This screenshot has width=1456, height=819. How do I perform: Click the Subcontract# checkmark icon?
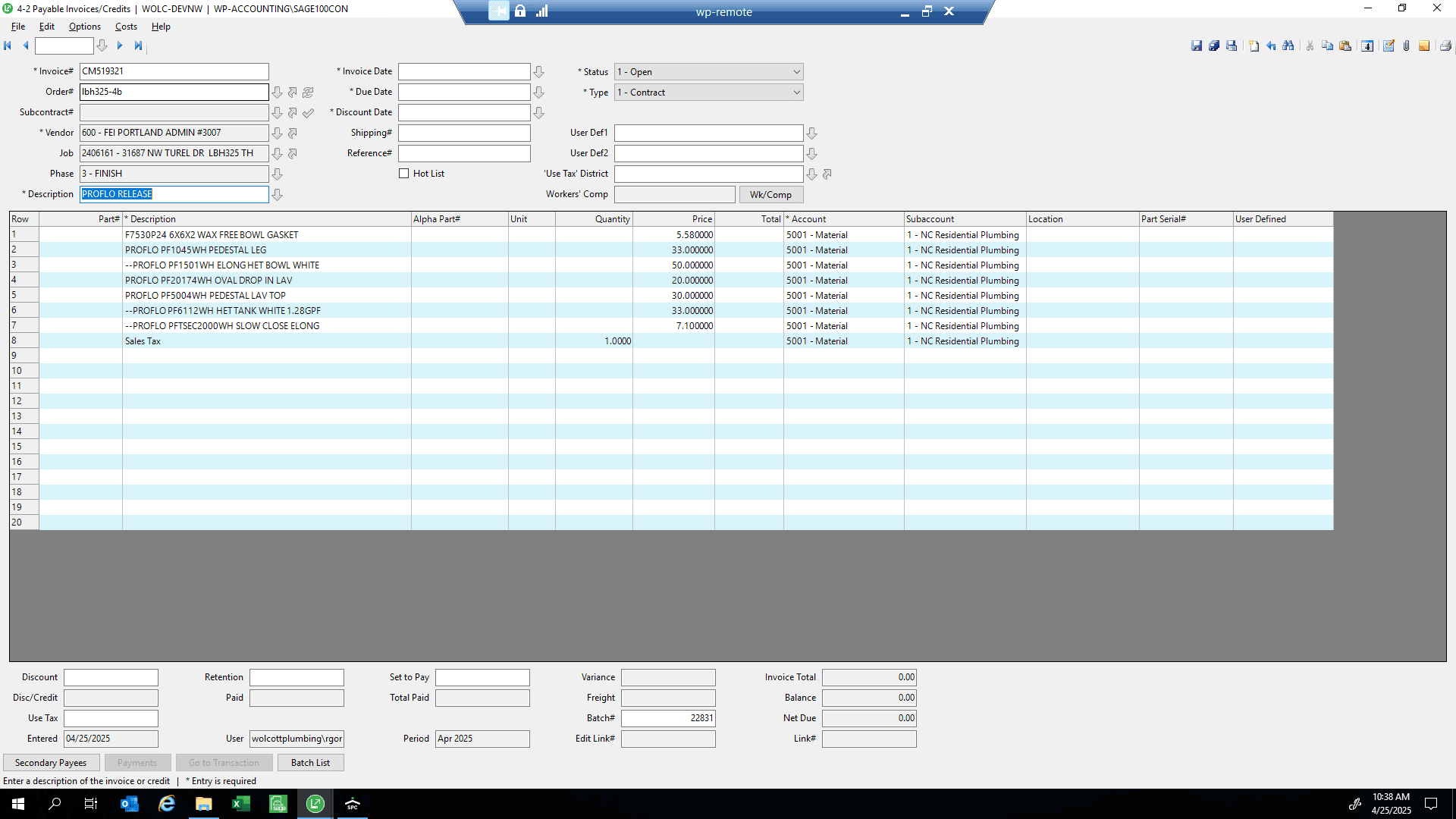(x=308, y=113)
